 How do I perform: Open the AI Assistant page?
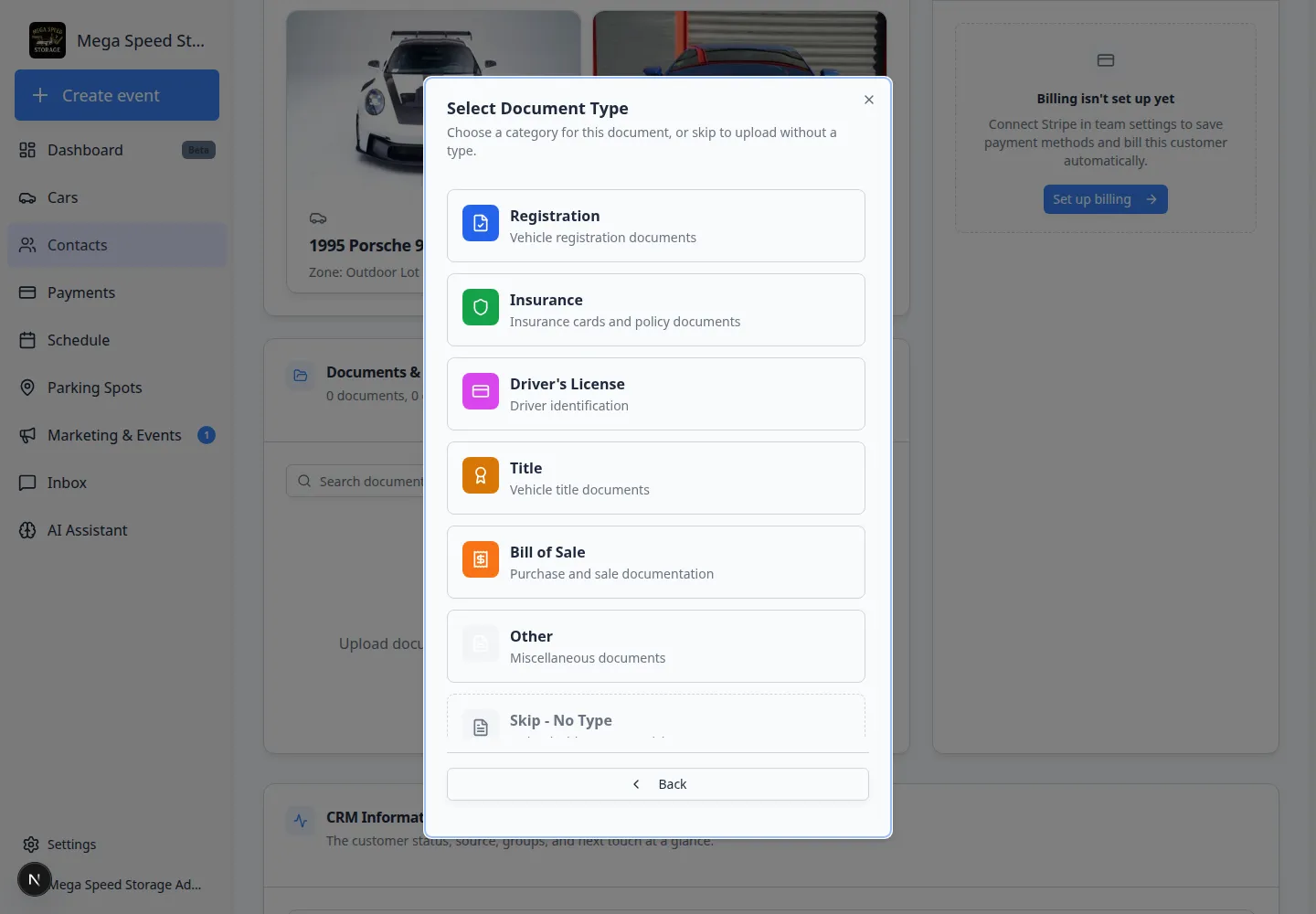tap(117, 530)
